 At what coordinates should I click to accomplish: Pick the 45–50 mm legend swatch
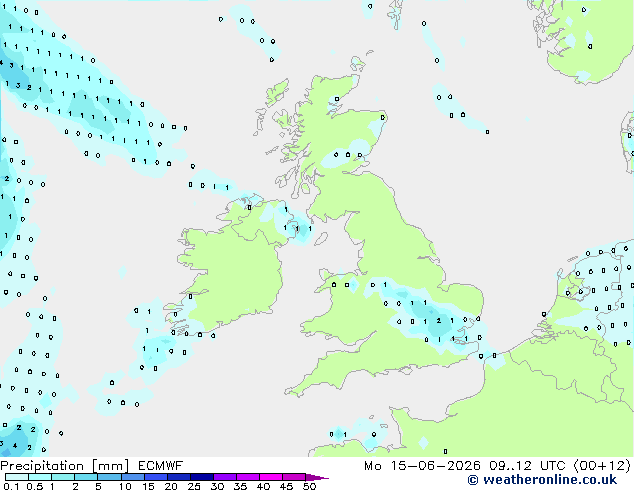[x=294, y=477]
